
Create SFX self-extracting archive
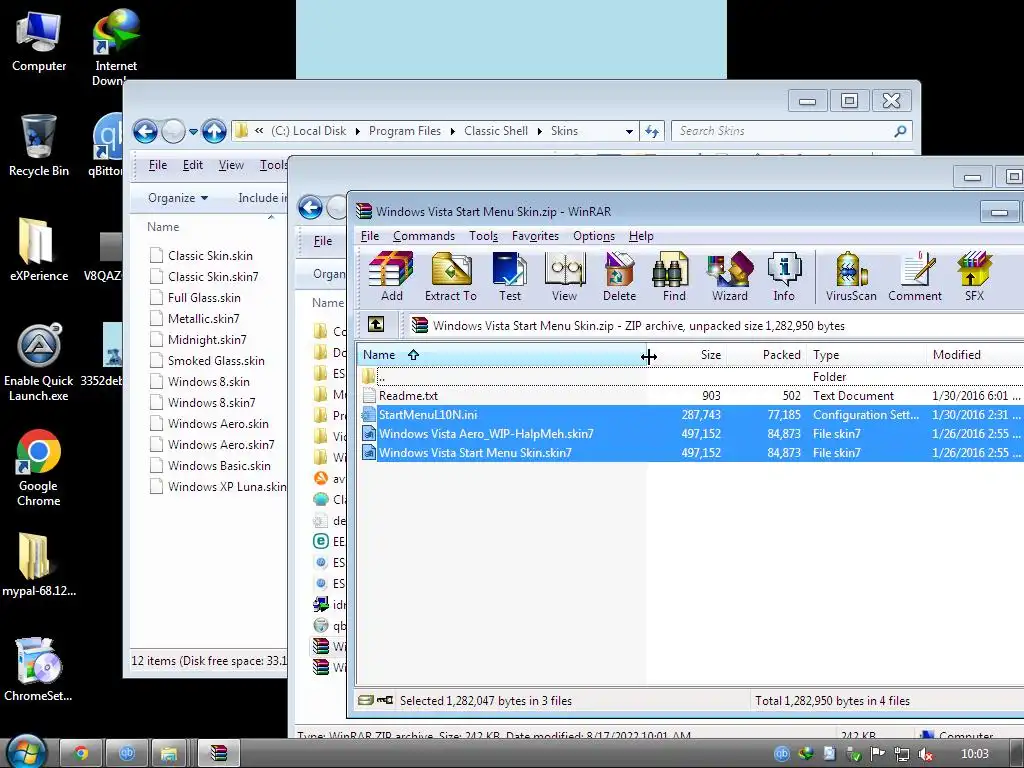(x=974, y=276)
